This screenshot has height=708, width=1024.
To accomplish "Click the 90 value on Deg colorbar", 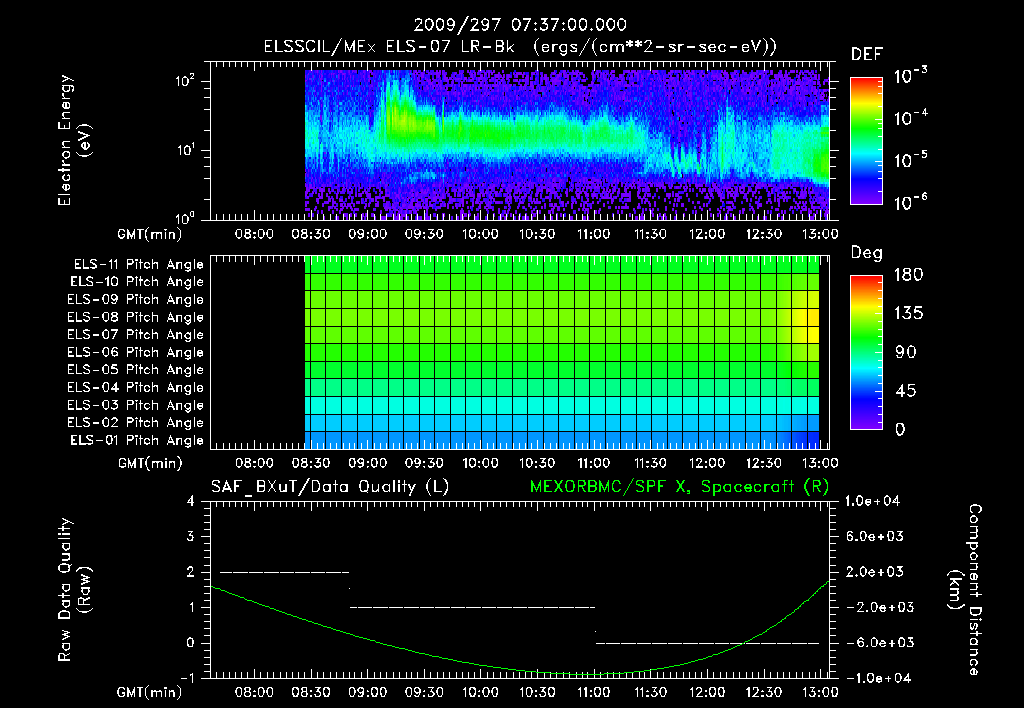I will pos(906,352).
